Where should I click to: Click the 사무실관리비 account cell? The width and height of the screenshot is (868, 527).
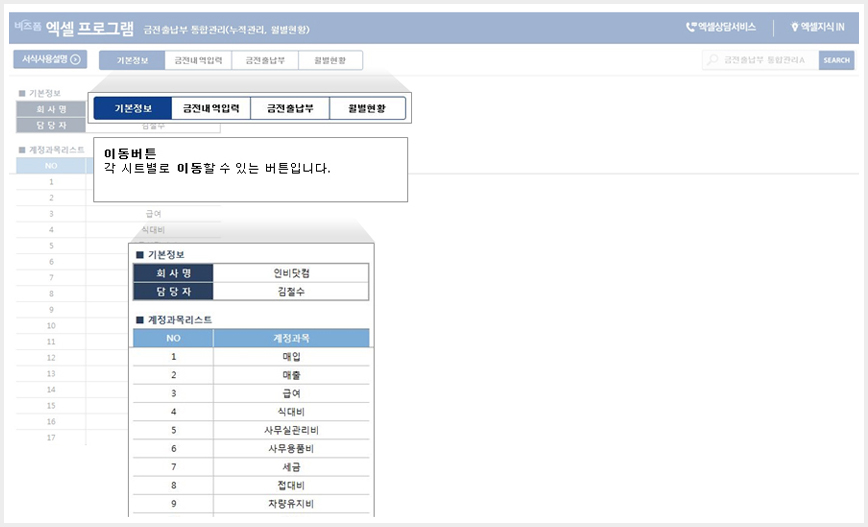(x=291, y=430)
